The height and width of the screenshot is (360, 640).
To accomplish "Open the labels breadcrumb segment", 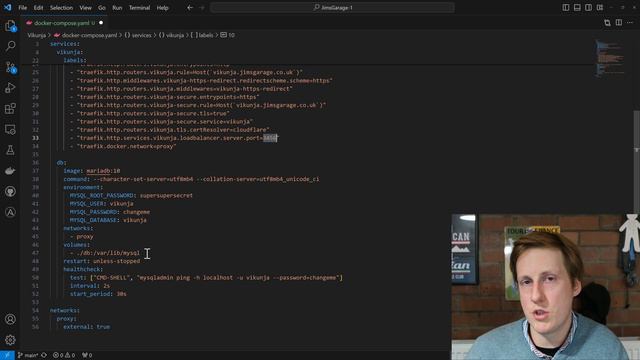I will [202, 35].
